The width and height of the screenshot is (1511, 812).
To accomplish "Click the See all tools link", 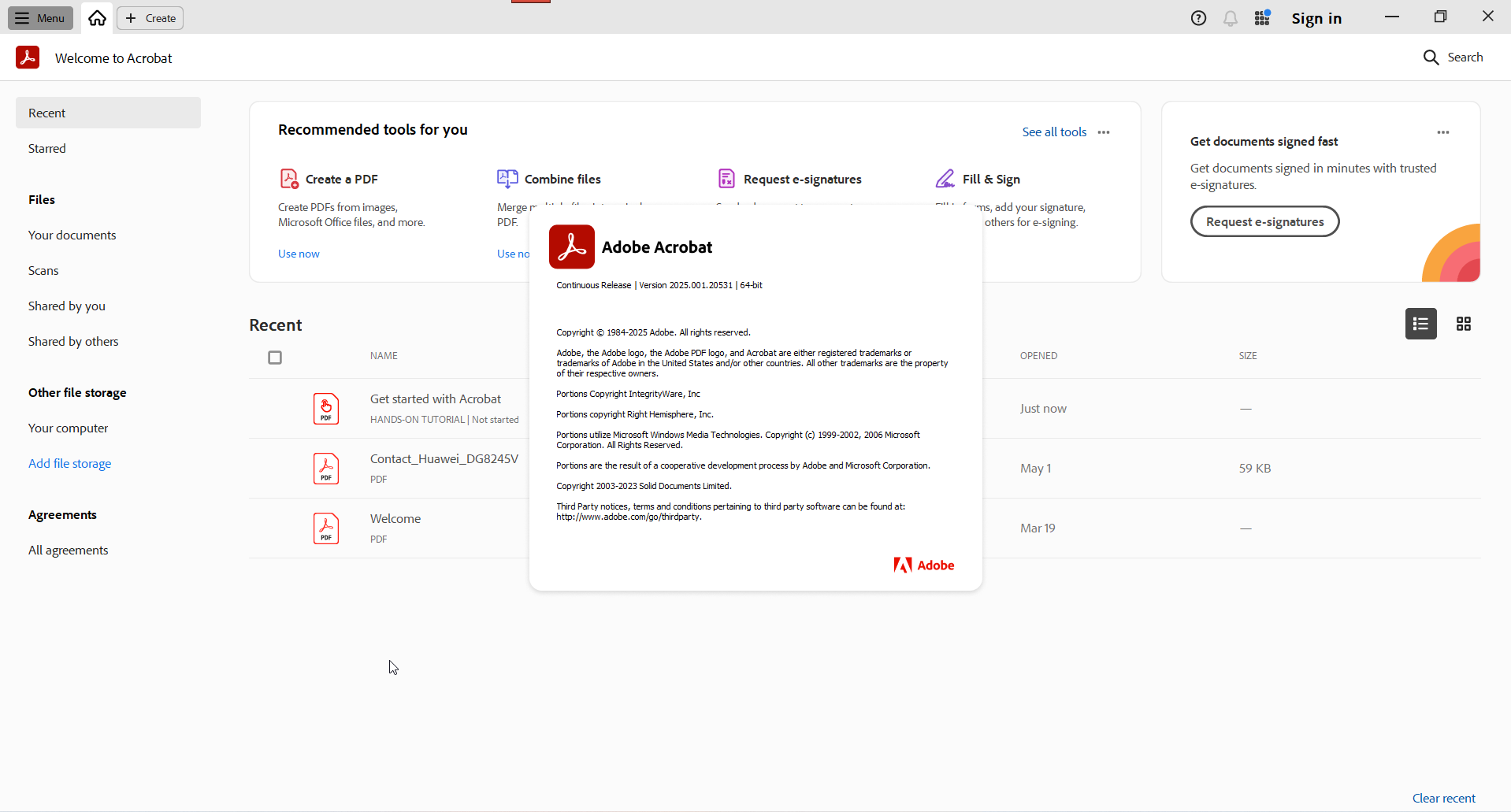I will tap(1054, 132).
